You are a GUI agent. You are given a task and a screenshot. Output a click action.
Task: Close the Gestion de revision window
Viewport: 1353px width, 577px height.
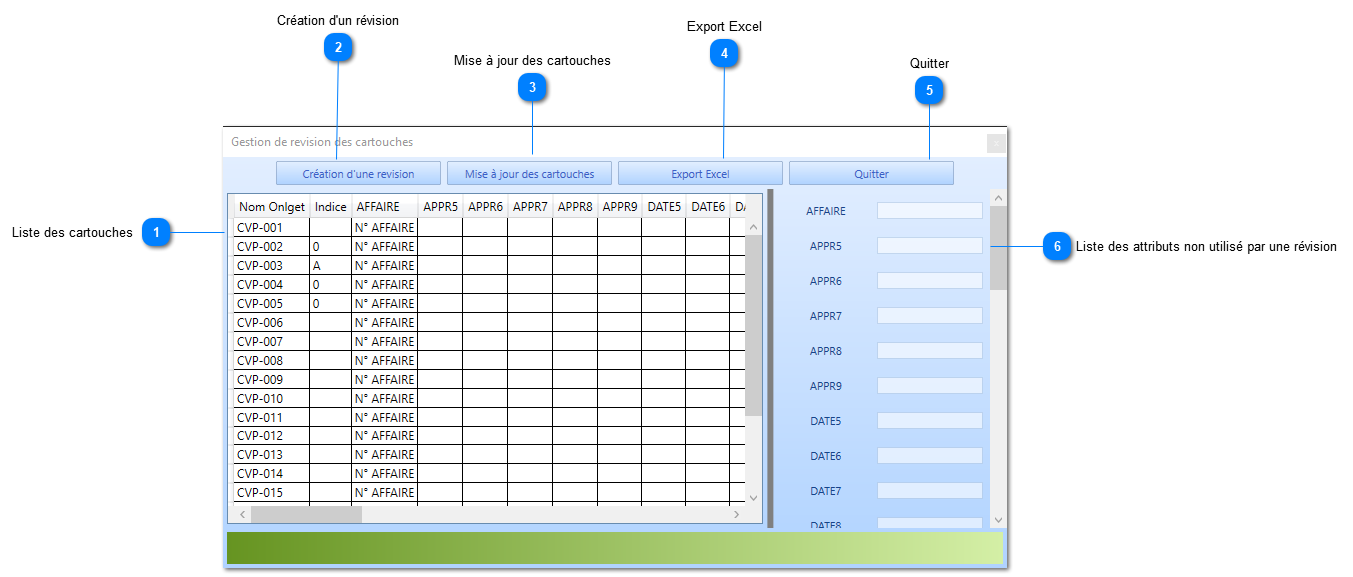click(996, 143)
